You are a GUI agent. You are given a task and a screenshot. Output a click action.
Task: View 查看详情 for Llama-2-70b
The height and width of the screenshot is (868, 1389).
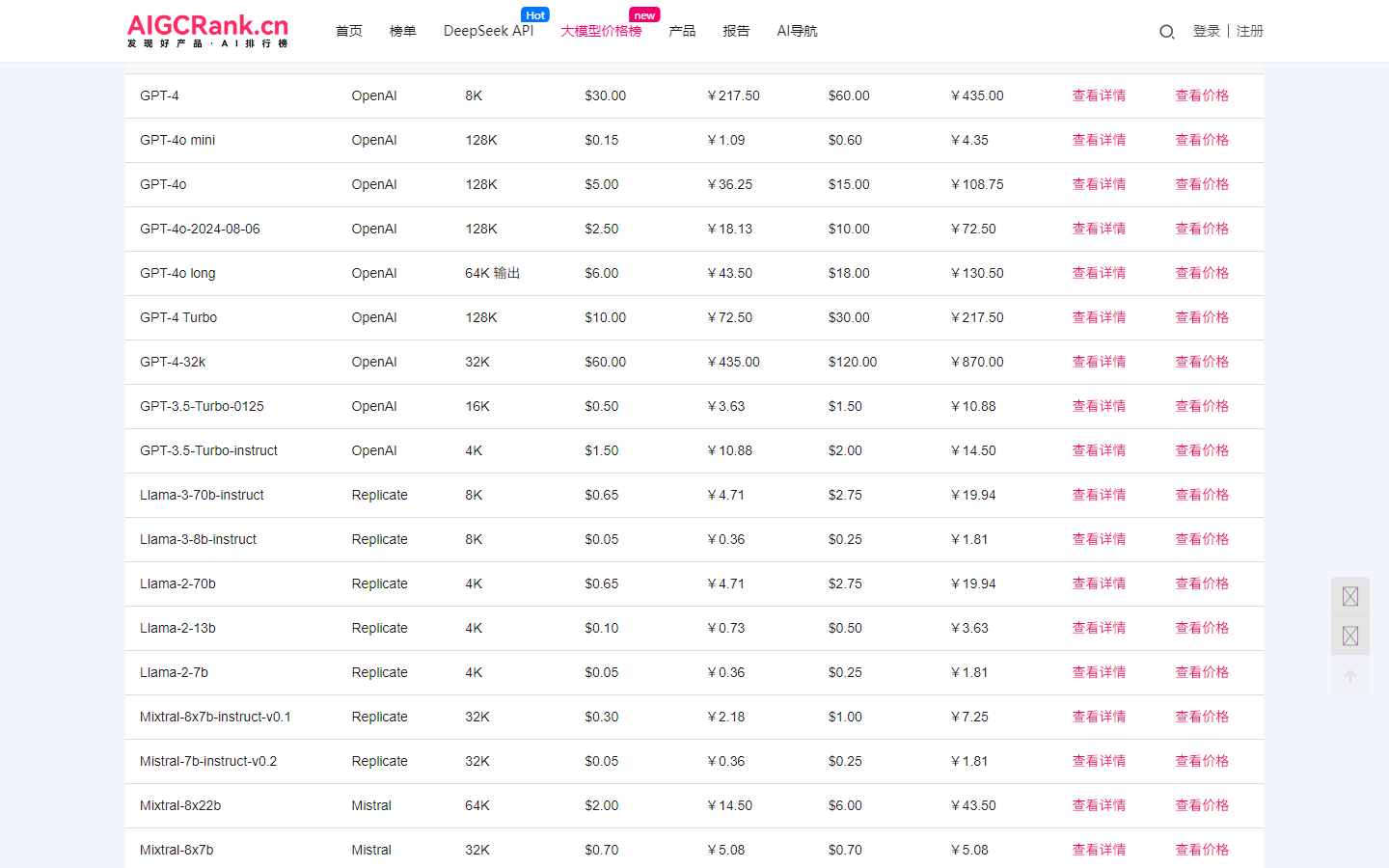(1099, 583)
